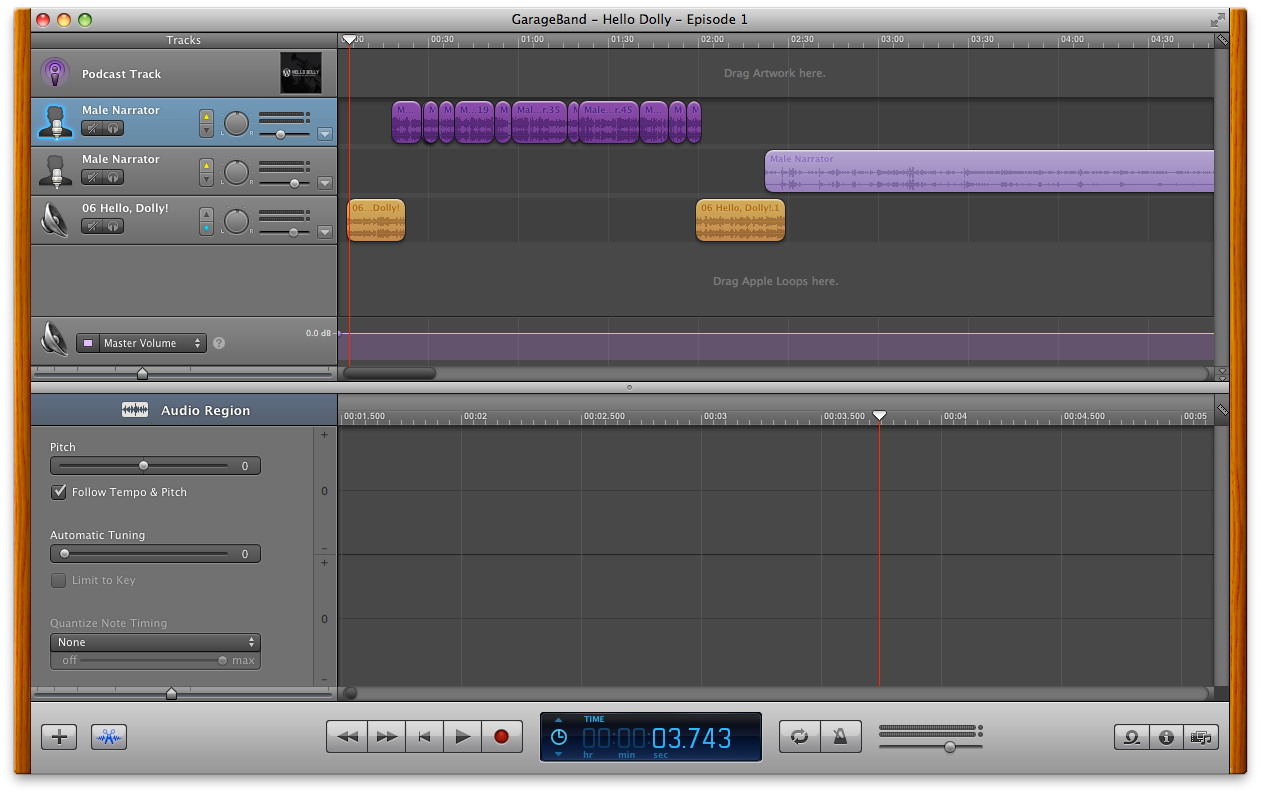The image size is (1261, 794).
Task: Click LCD mode down arrow below clock
Action: point(559,754)
